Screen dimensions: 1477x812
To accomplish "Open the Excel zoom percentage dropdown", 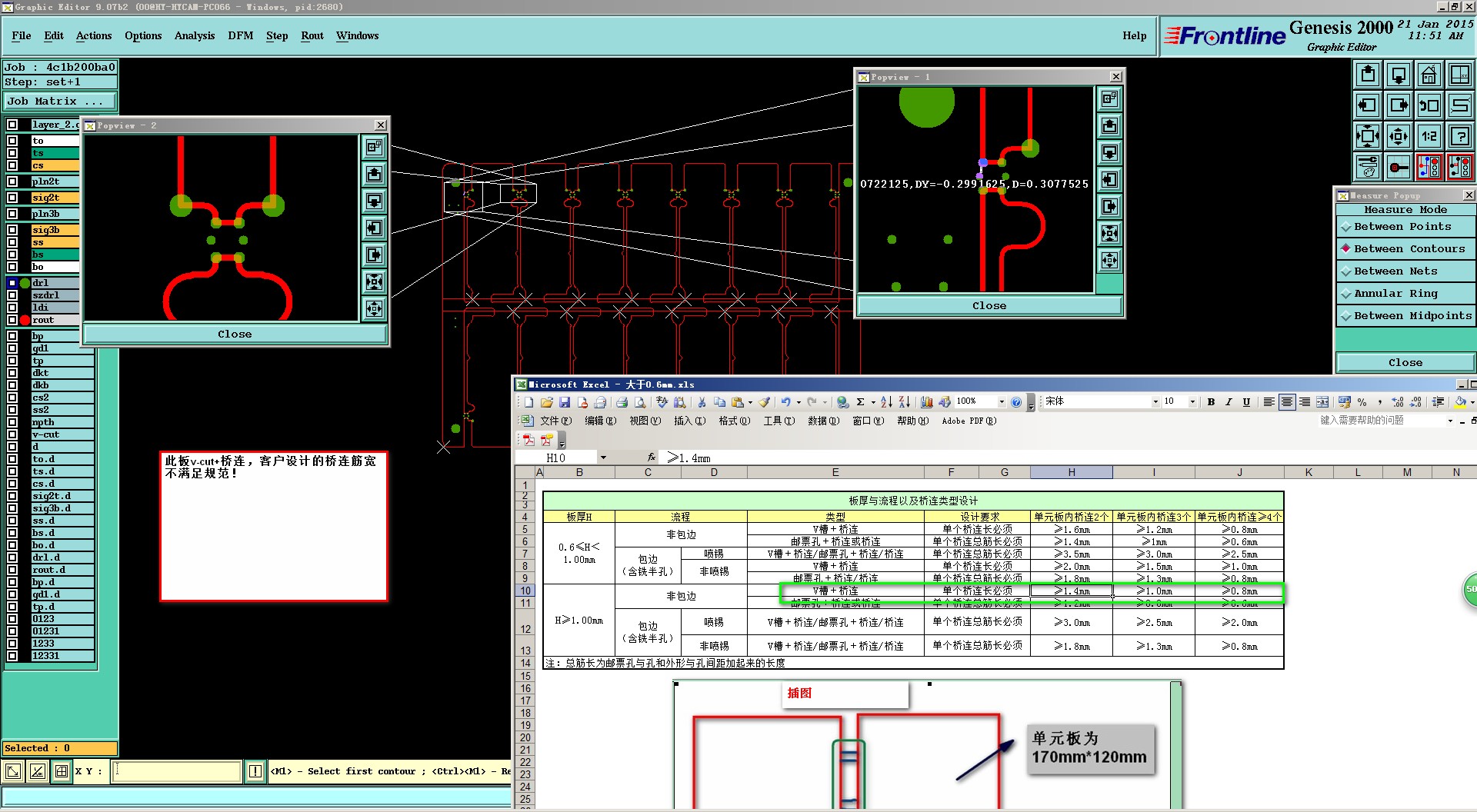I will (1002, 402).
